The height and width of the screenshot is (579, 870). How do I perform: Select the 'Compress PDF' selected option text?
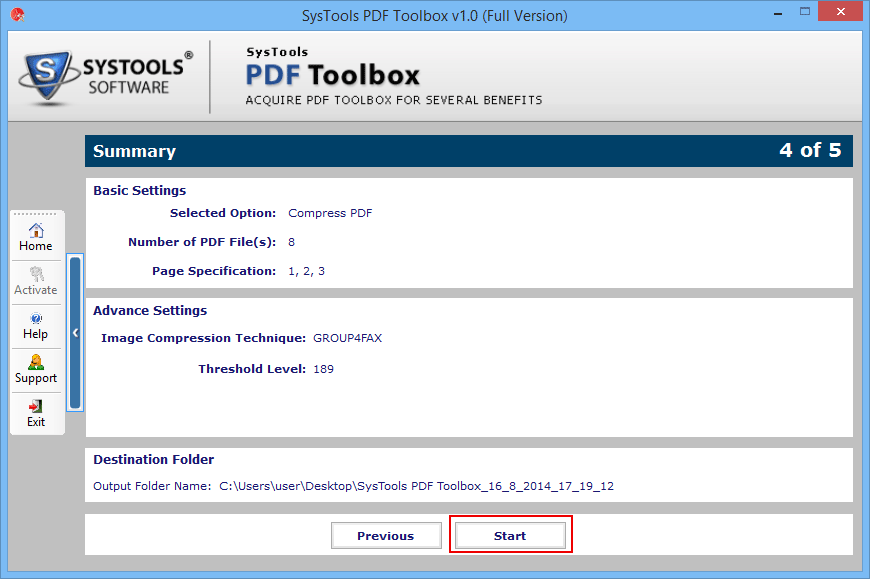[x=330, y=214]
